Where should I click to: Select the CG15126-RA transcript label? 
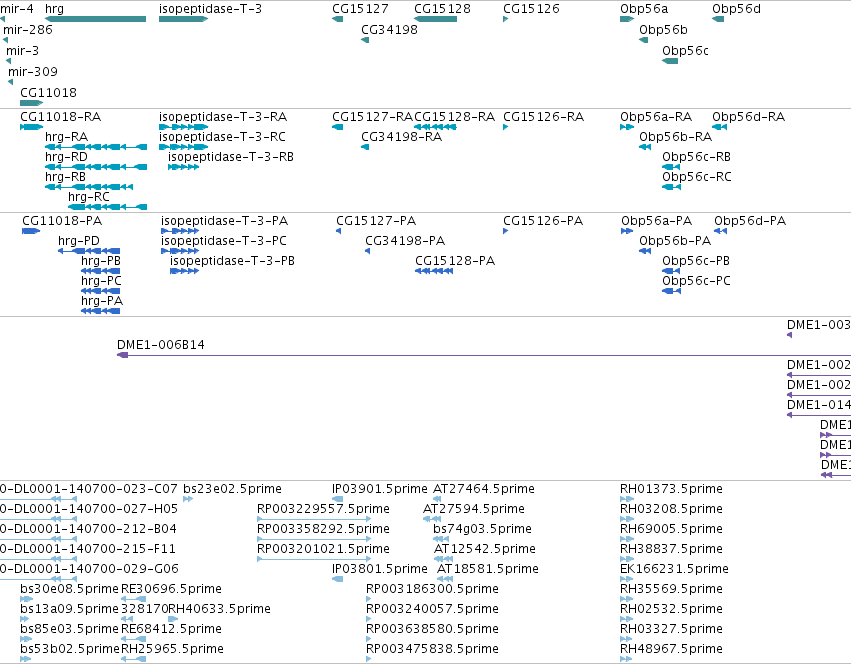tap(544, 117)
